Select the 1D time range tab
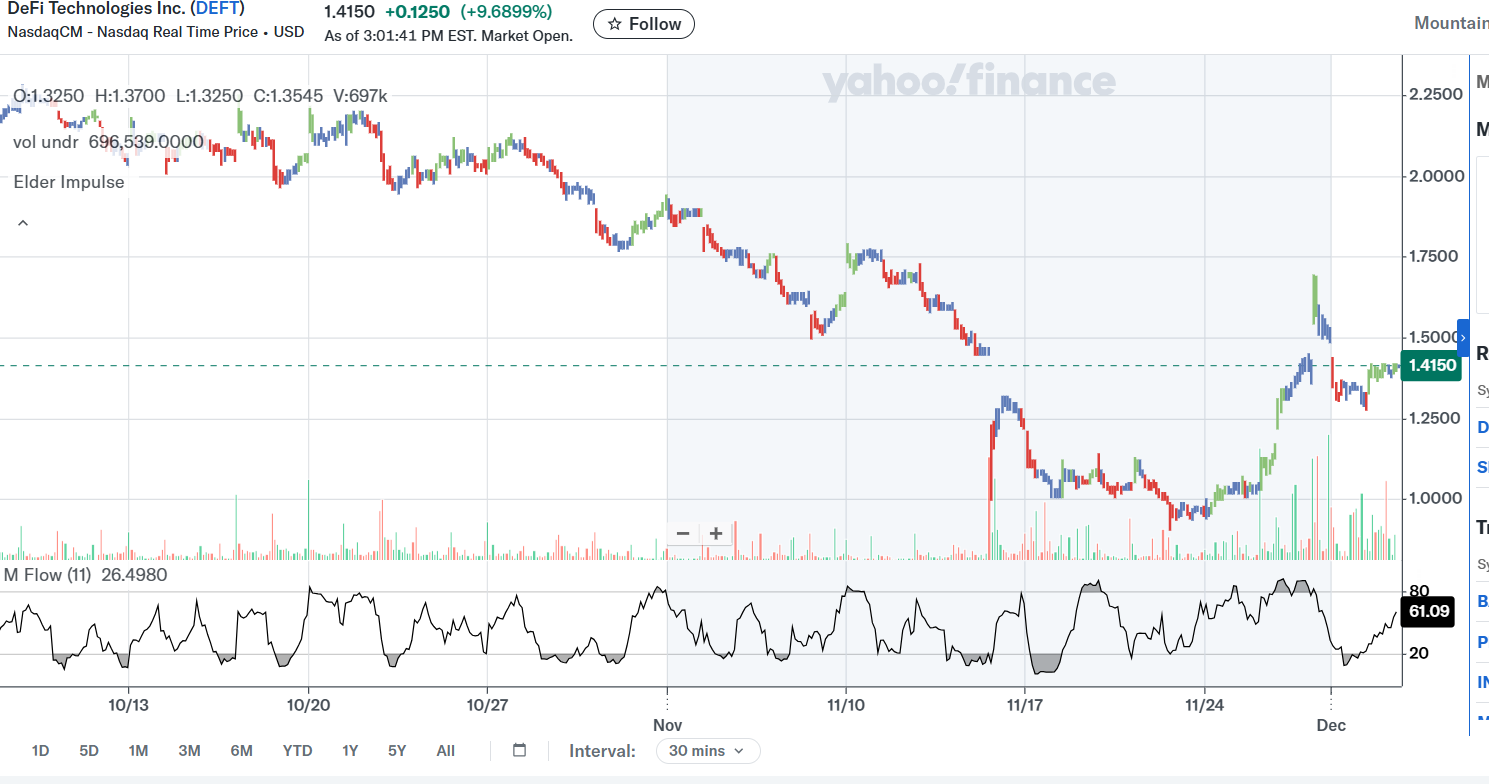The height and width of the screenshot is (784, 1489). pos(41,750)
